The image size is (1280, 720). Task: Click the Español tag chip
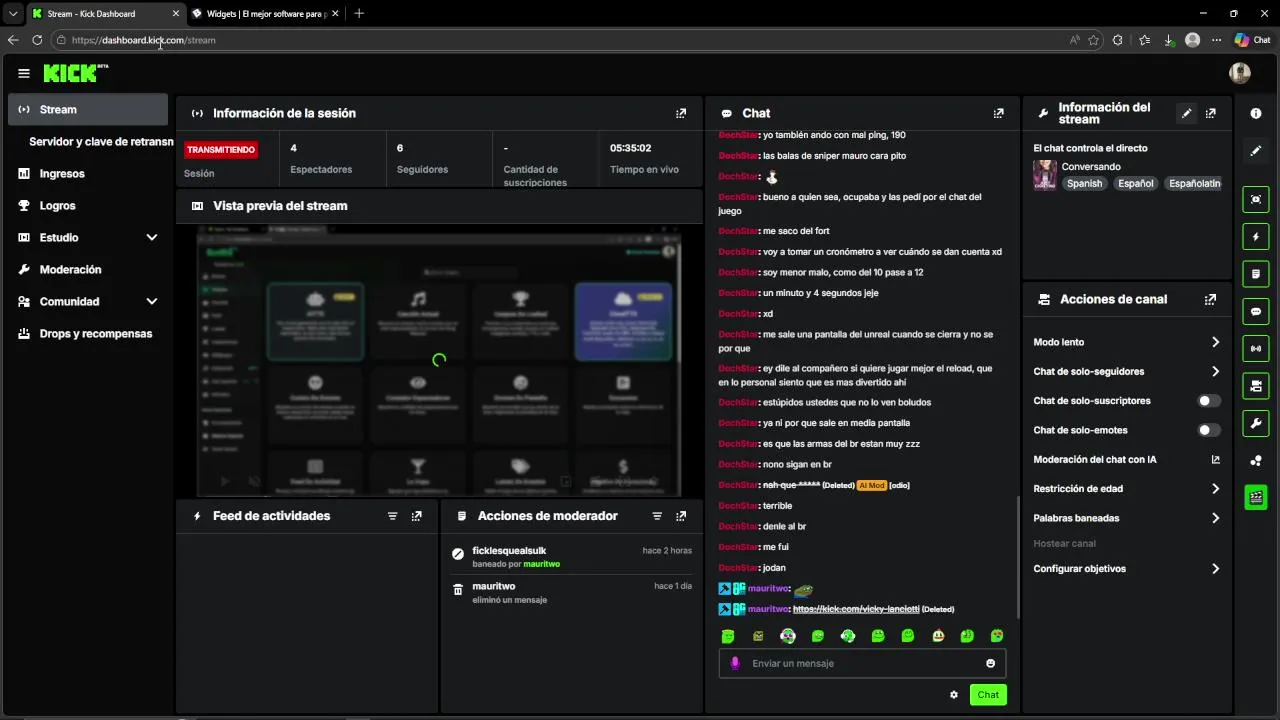pos(1136,184)
